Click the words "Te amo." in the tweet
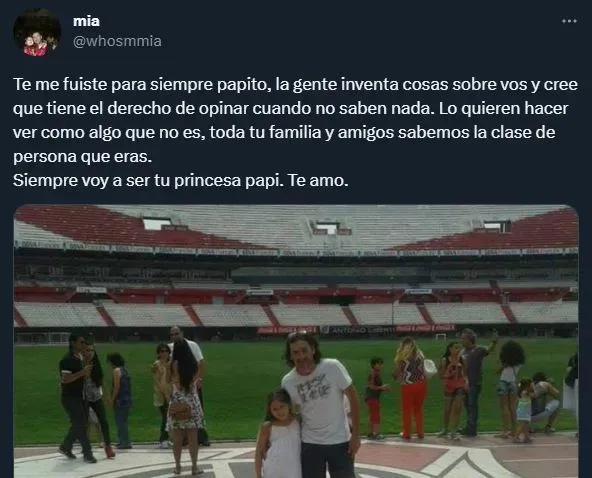592x478 pixels. click(318, 181)
